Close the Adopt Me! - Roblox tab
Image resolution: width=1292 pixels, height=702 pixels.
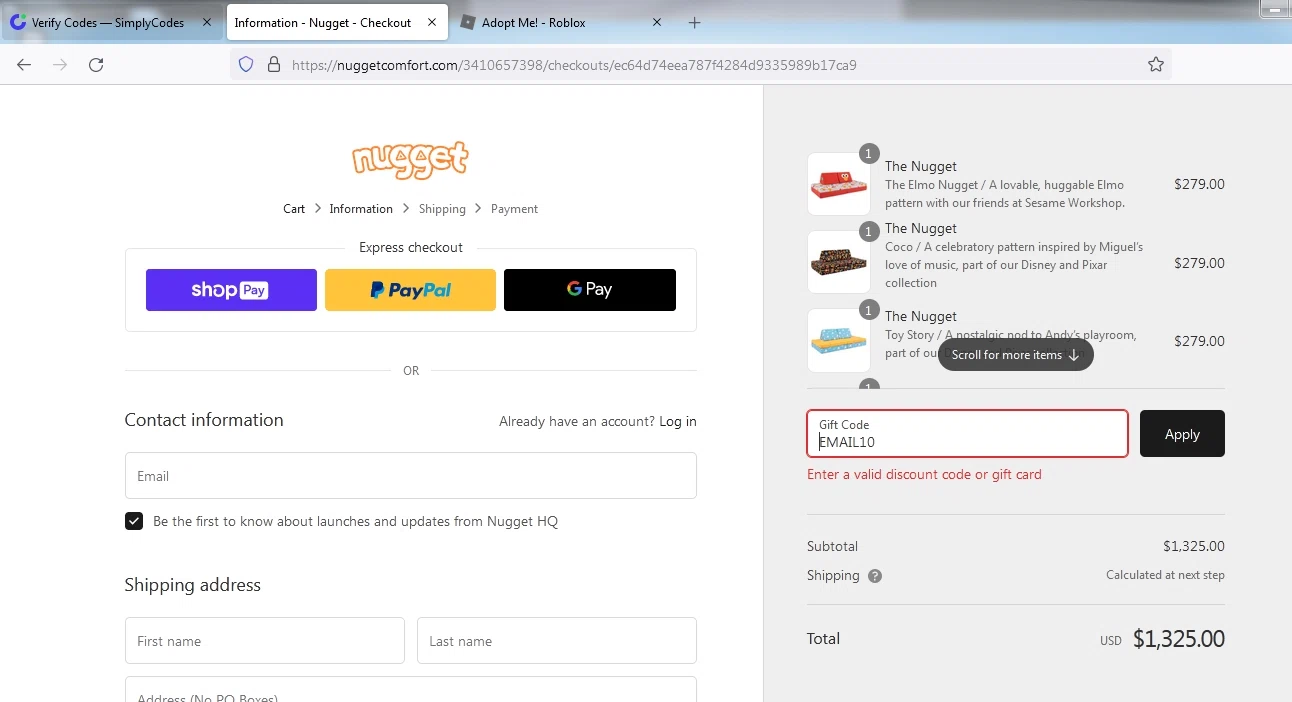(657, 22)
